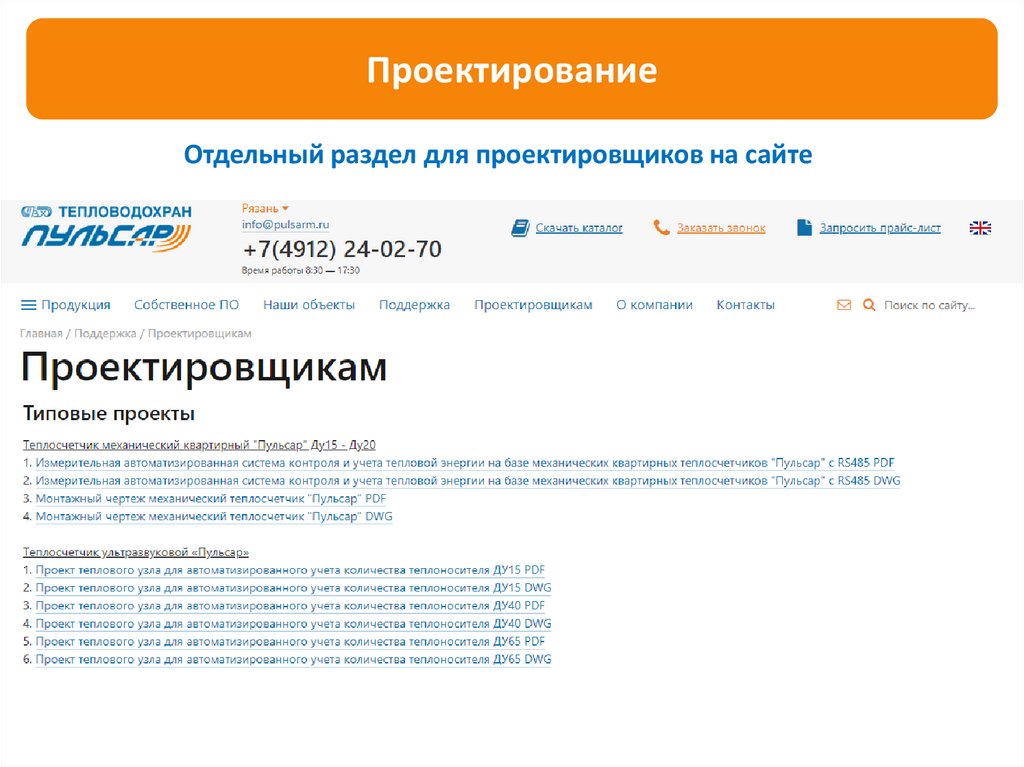Image resolution: width=1024 pixels, height=767 pixels.
Task: Open the hamburger icon beside Продукция
Action: click(29, 305)
